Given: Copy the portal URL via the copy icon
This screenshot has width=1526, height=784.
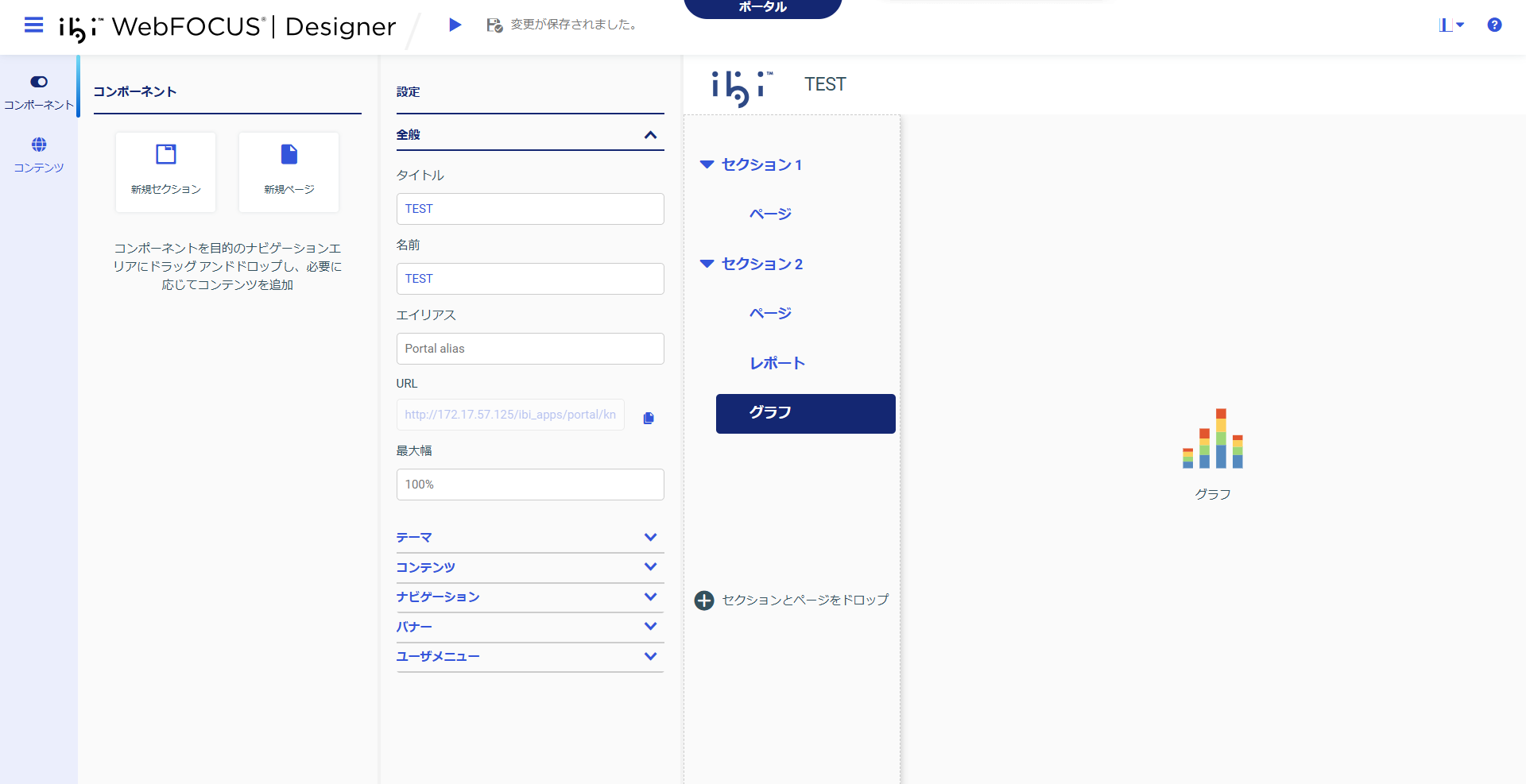Looking at the screenshot, I should 648,418.
